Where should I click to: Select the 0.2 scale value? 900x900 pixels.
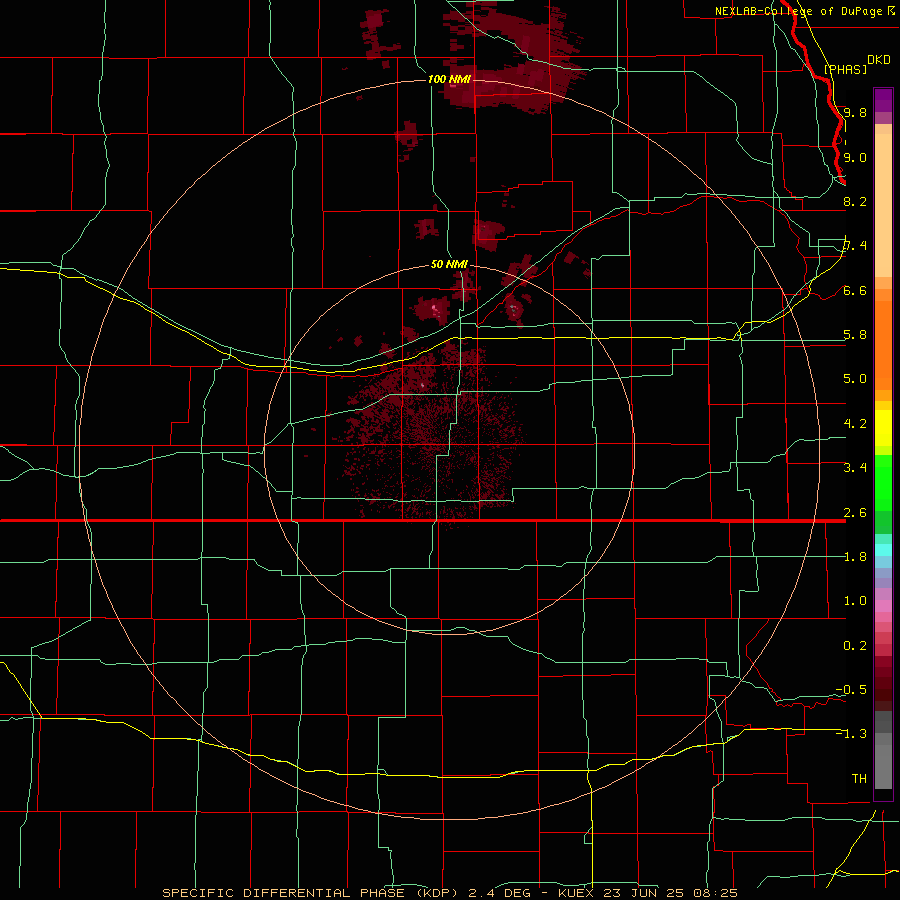855,646
